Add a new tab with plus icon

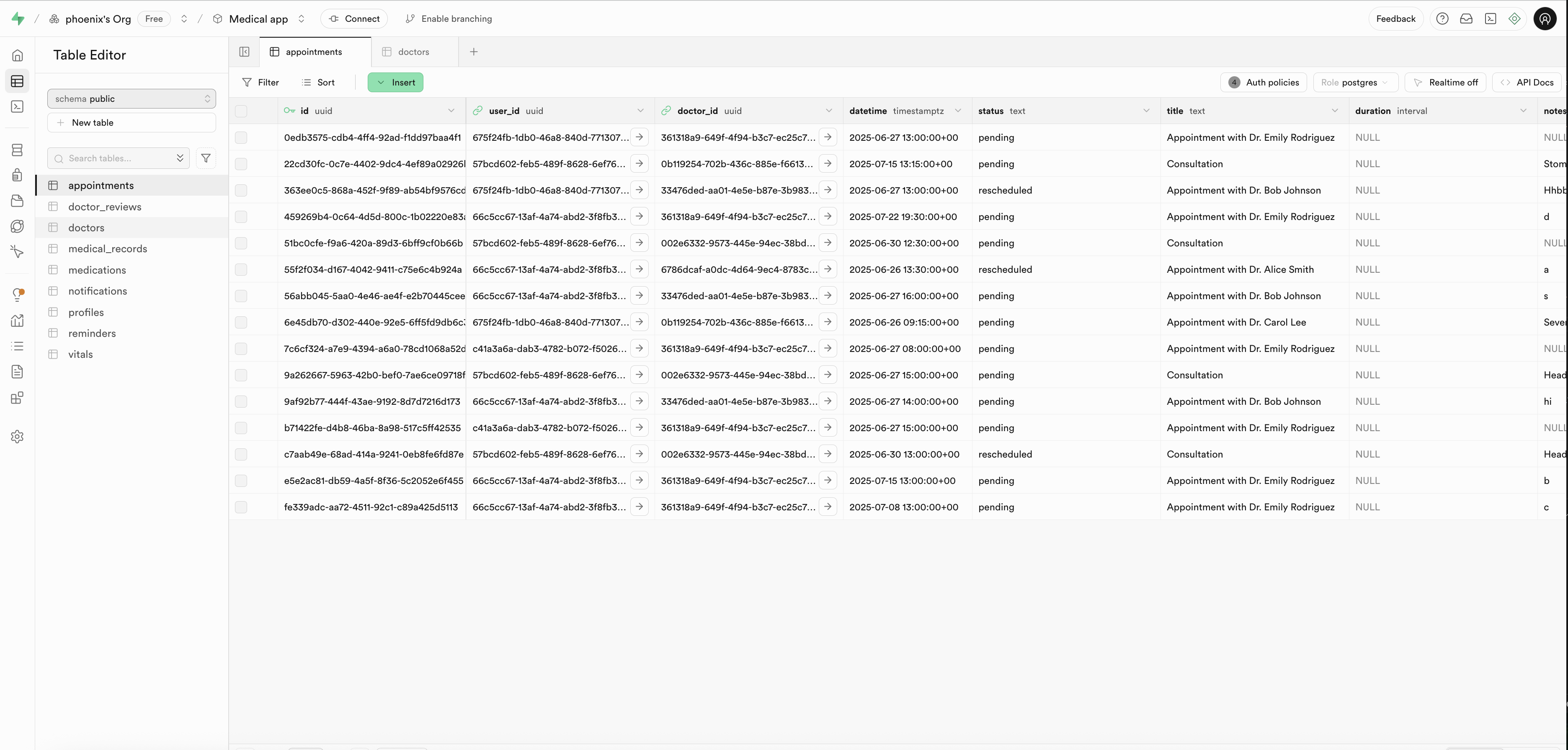[474, 52]
